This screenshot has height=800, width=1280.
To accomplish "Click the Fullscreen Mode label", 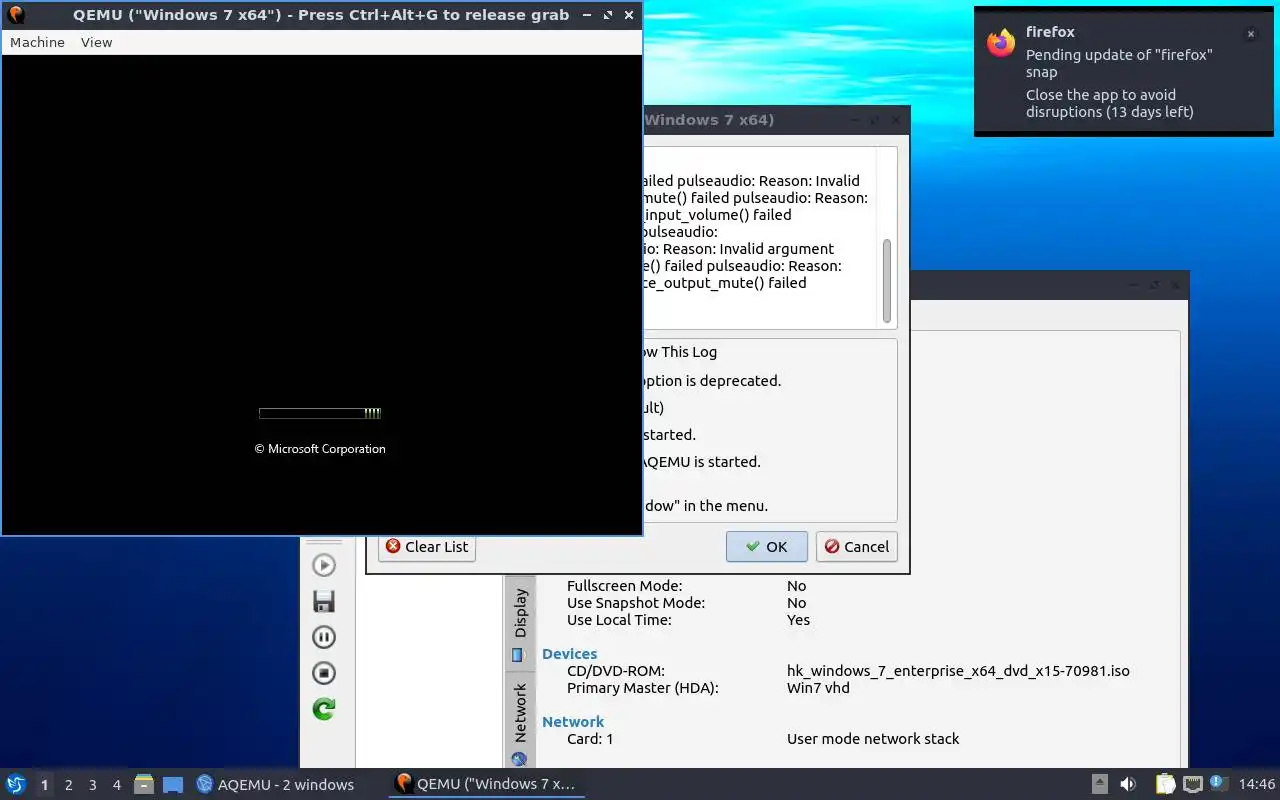I will (x=624, y=586).
